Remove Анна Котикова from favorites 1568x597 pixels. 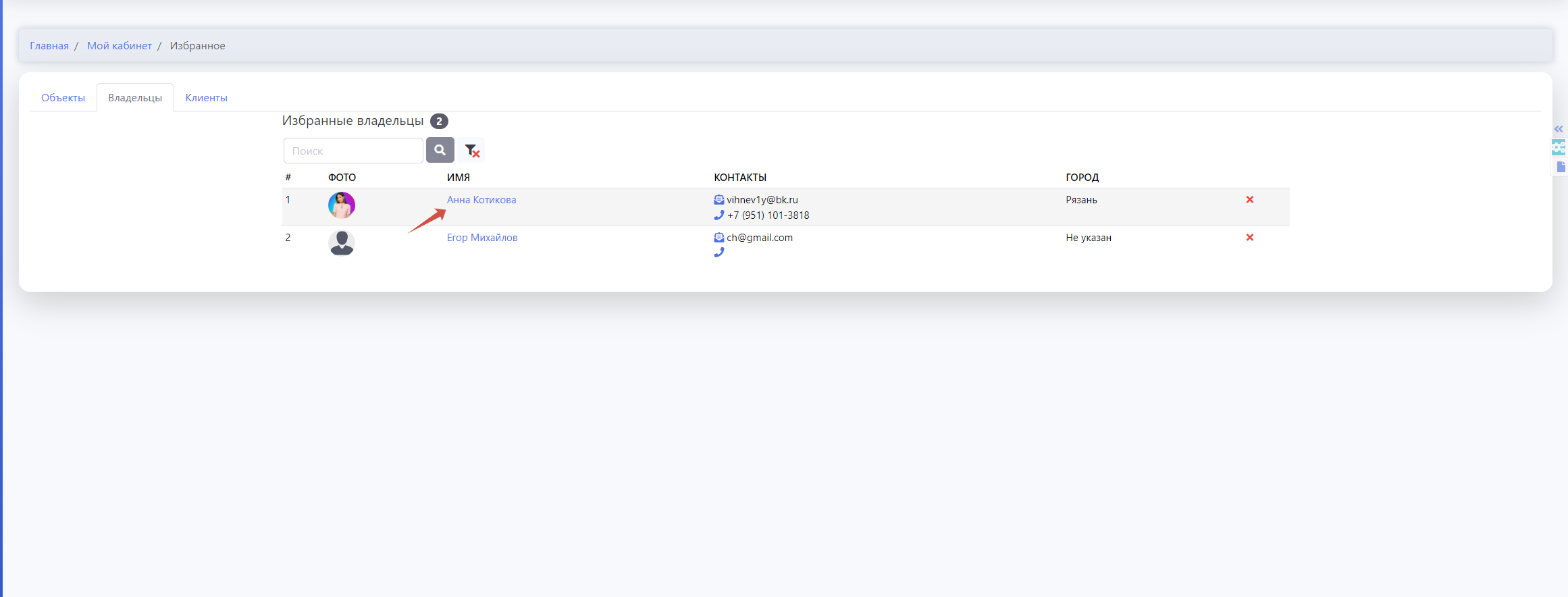tap(1249, 200)
